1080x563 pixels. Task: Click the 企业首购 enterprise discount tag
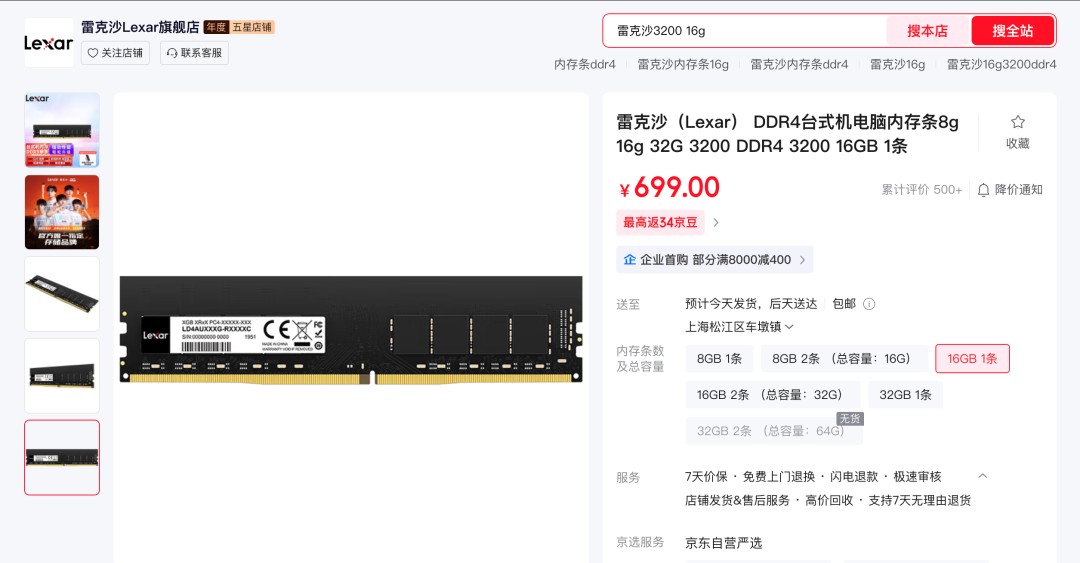click(x=714, y=260)
